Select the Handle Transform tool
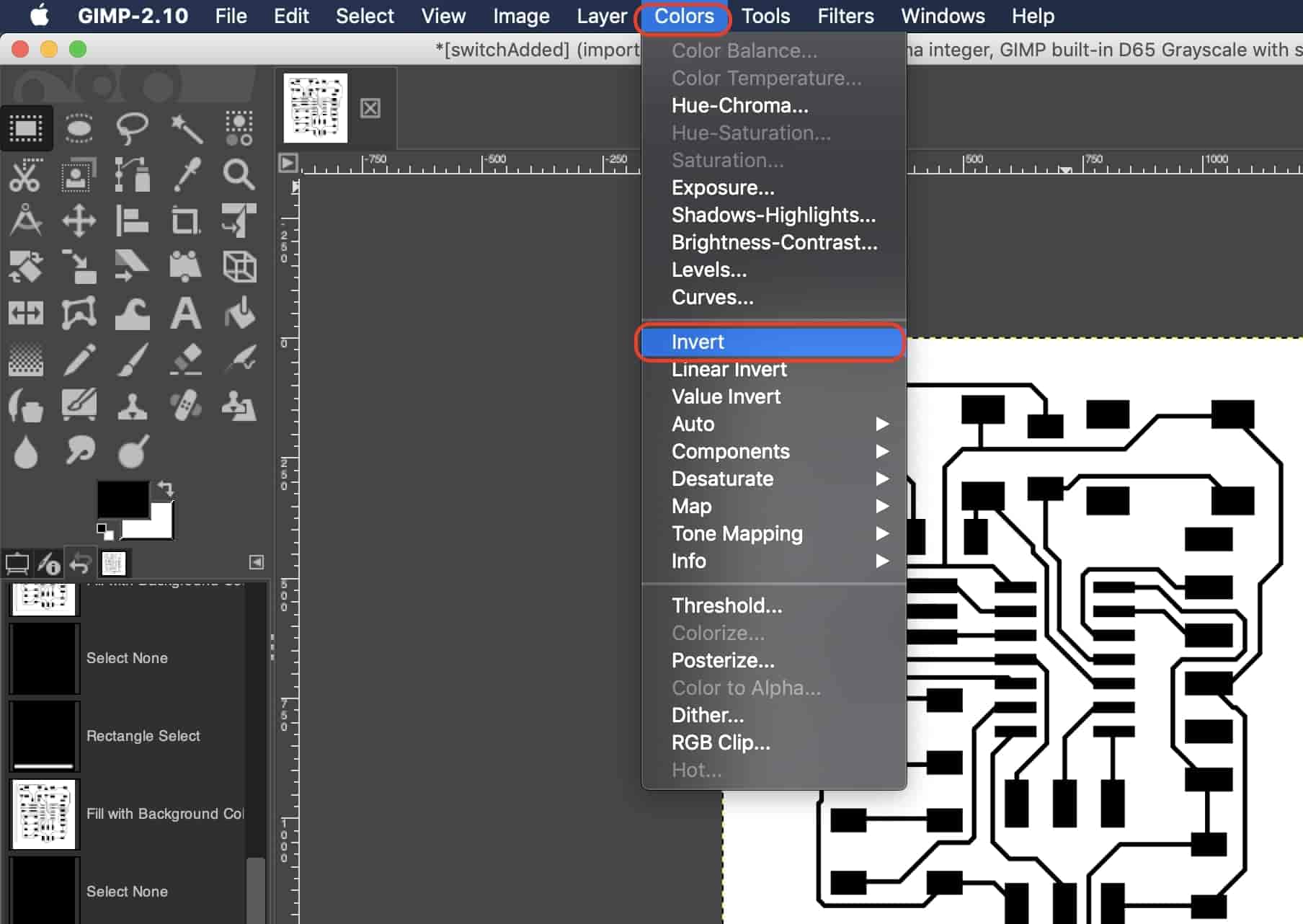1303x924 pixels. click(186, 267)
